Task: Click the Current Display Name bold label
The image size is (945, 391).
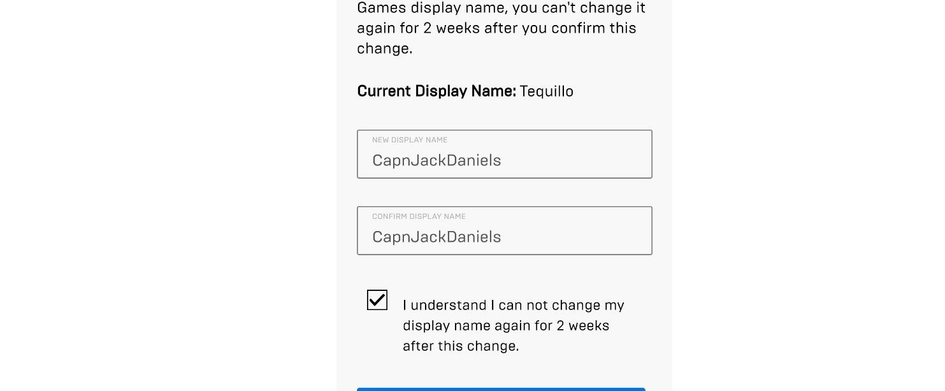Action: (436, 91)
